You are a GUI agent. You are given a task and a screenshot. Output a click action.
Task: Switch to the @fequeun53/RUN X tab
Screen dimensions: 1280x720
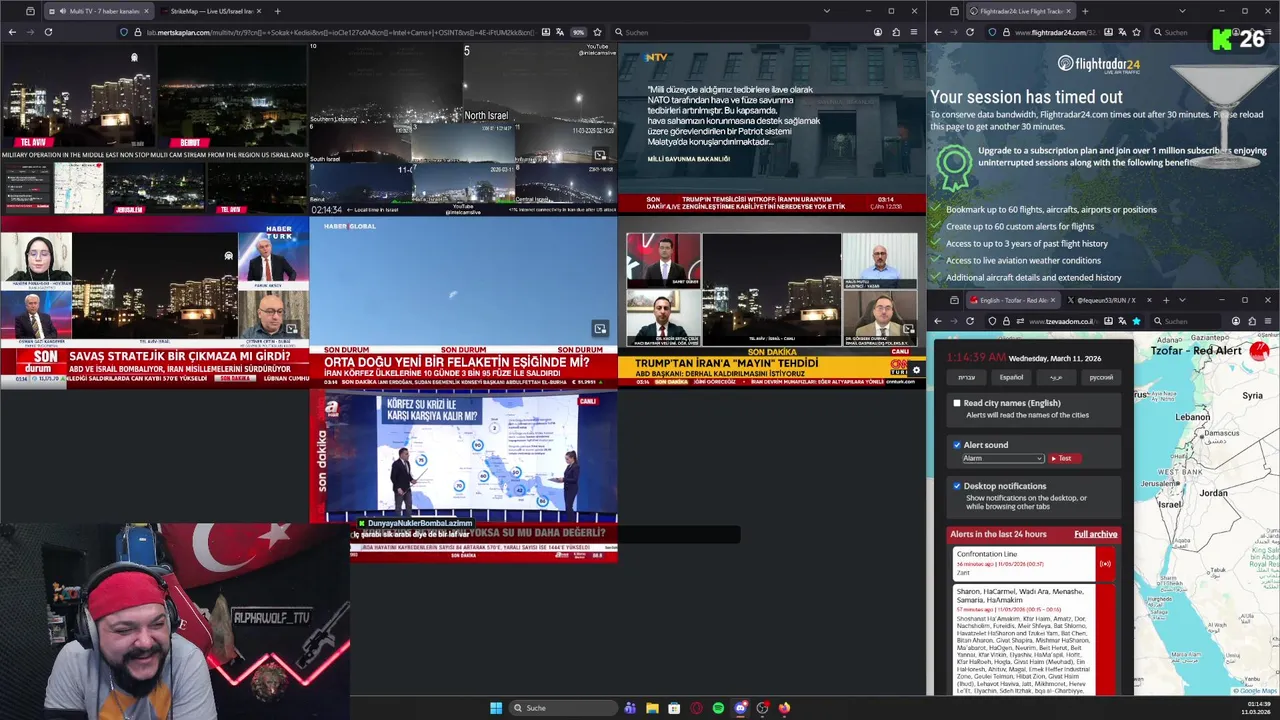pos(1108,300)
